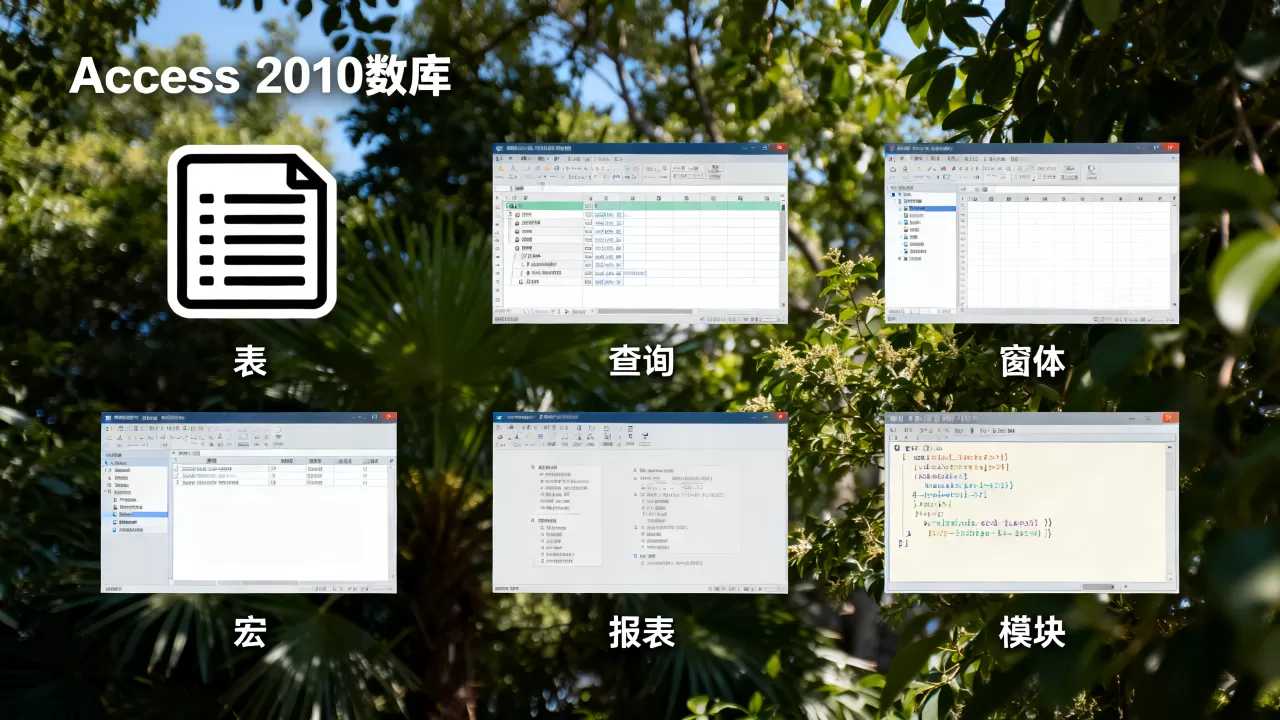Select the 模块 label
The width and height of the screenshot is (1280, 720).
(1032, 631)
